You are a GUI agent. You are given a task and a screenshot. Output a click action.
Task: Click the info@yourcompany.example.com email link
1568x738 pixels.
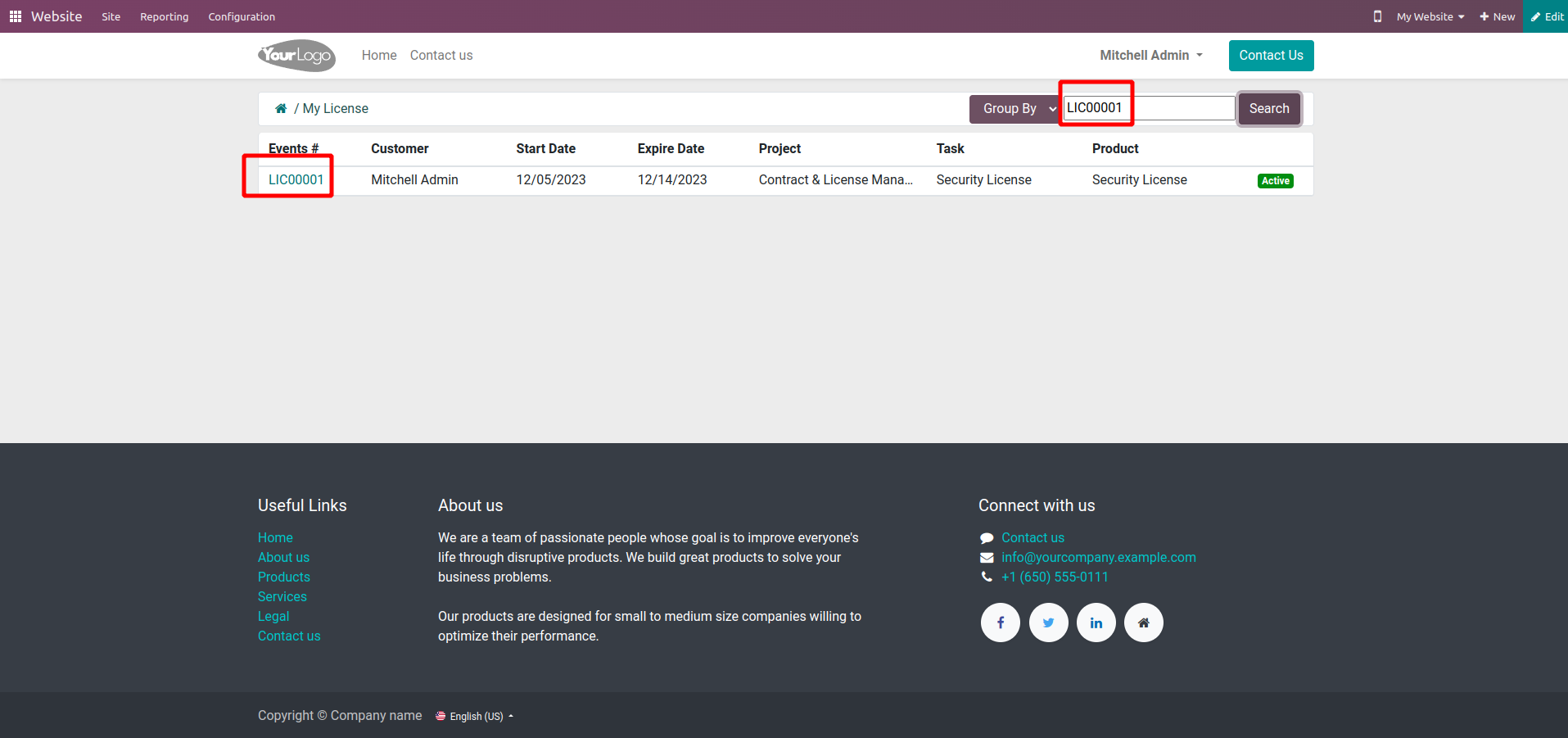click(1098, 557)
